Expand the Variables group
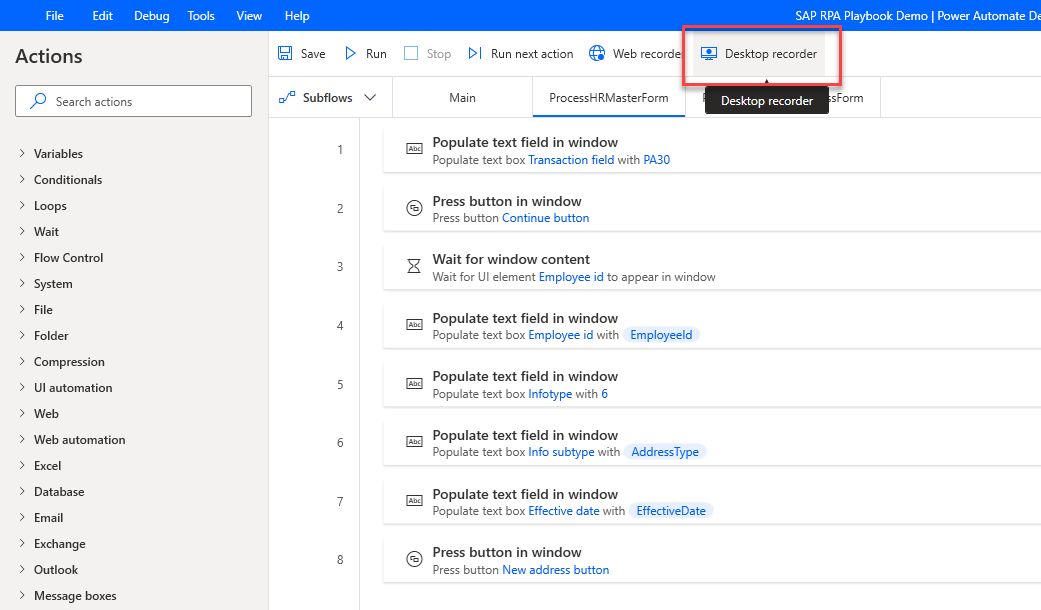This screenshot has height=610, width=1041. pos(22,153)
